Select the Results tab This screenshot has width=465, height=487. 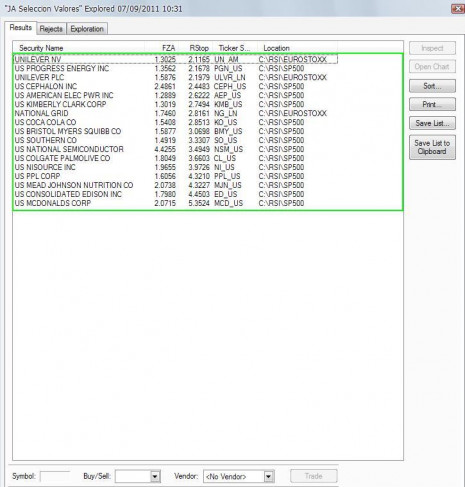(21, 28)
